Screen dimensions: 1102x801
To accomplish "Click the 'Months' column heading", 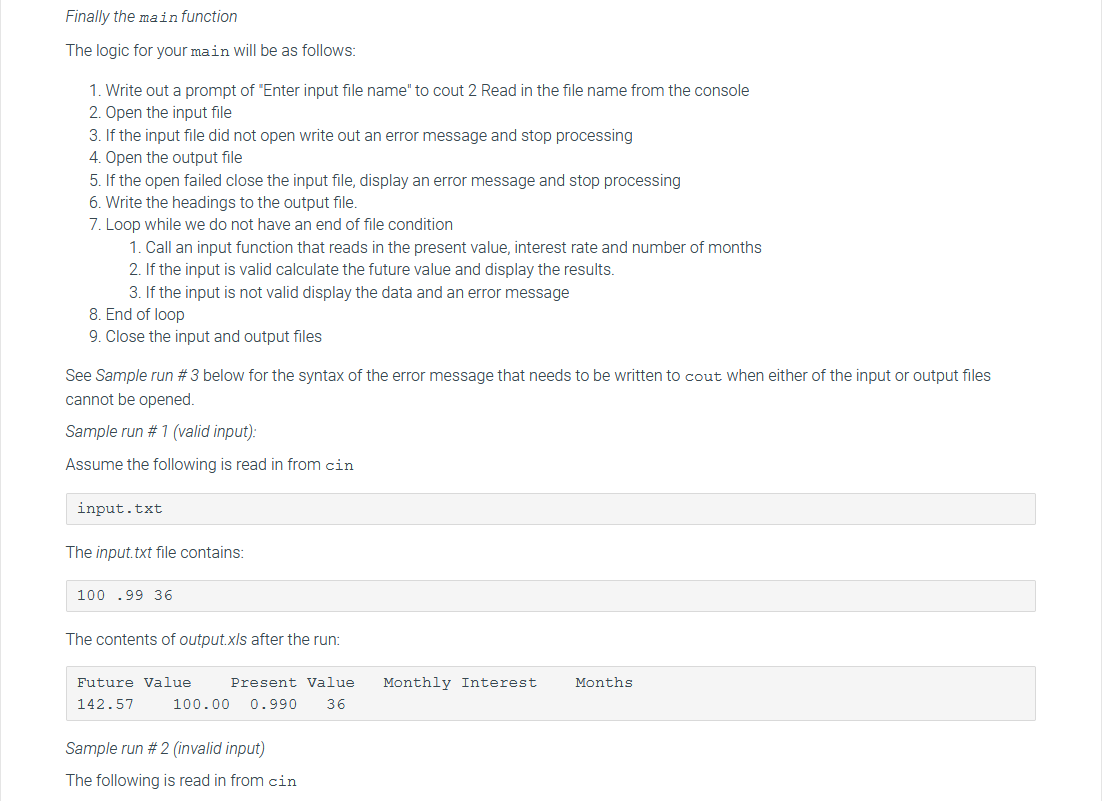I will pos(604,682).
